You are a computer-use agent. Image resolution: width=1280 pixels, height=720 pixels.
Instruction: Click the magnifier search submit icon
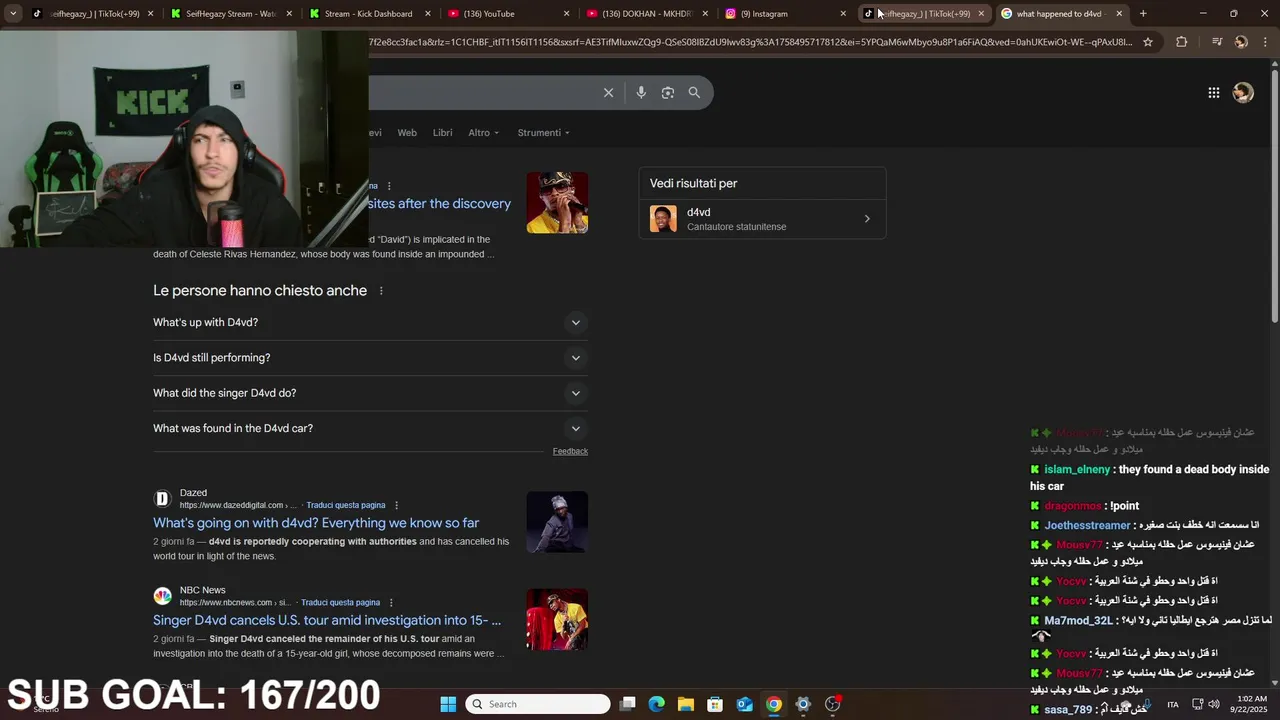[x=694, y=92]
